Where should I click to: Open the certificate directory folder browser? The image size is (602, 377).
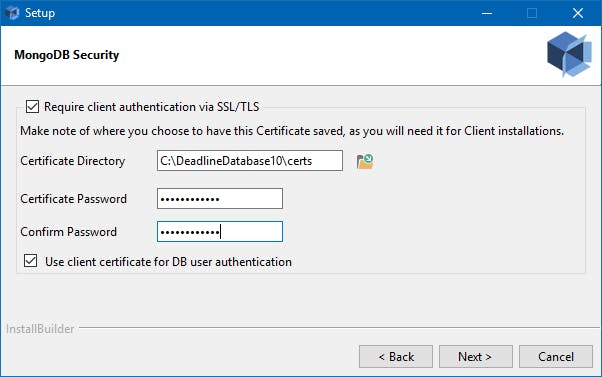pos(365,161)
